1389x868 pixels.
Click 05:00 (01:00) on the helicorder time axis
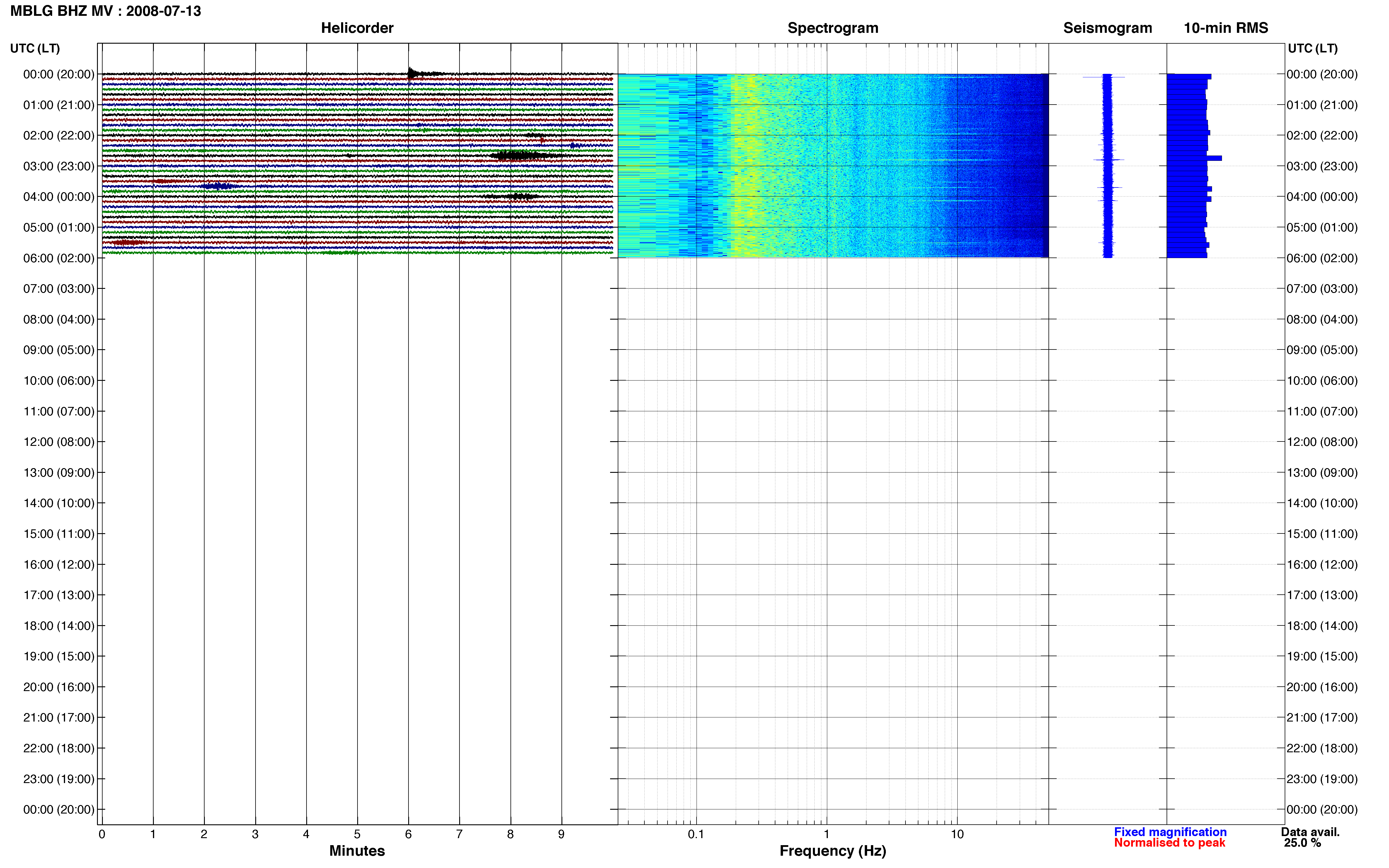59,227
